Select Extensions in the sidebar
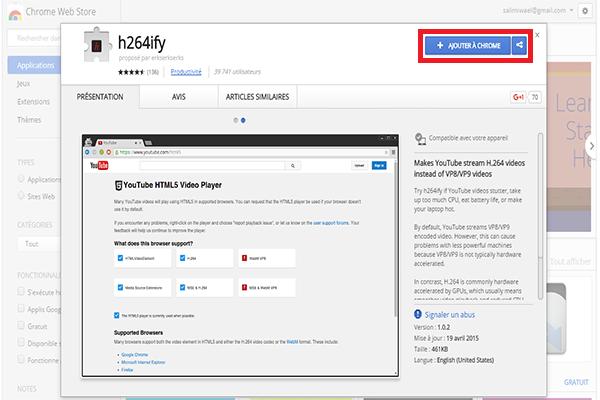 point(33,101)
